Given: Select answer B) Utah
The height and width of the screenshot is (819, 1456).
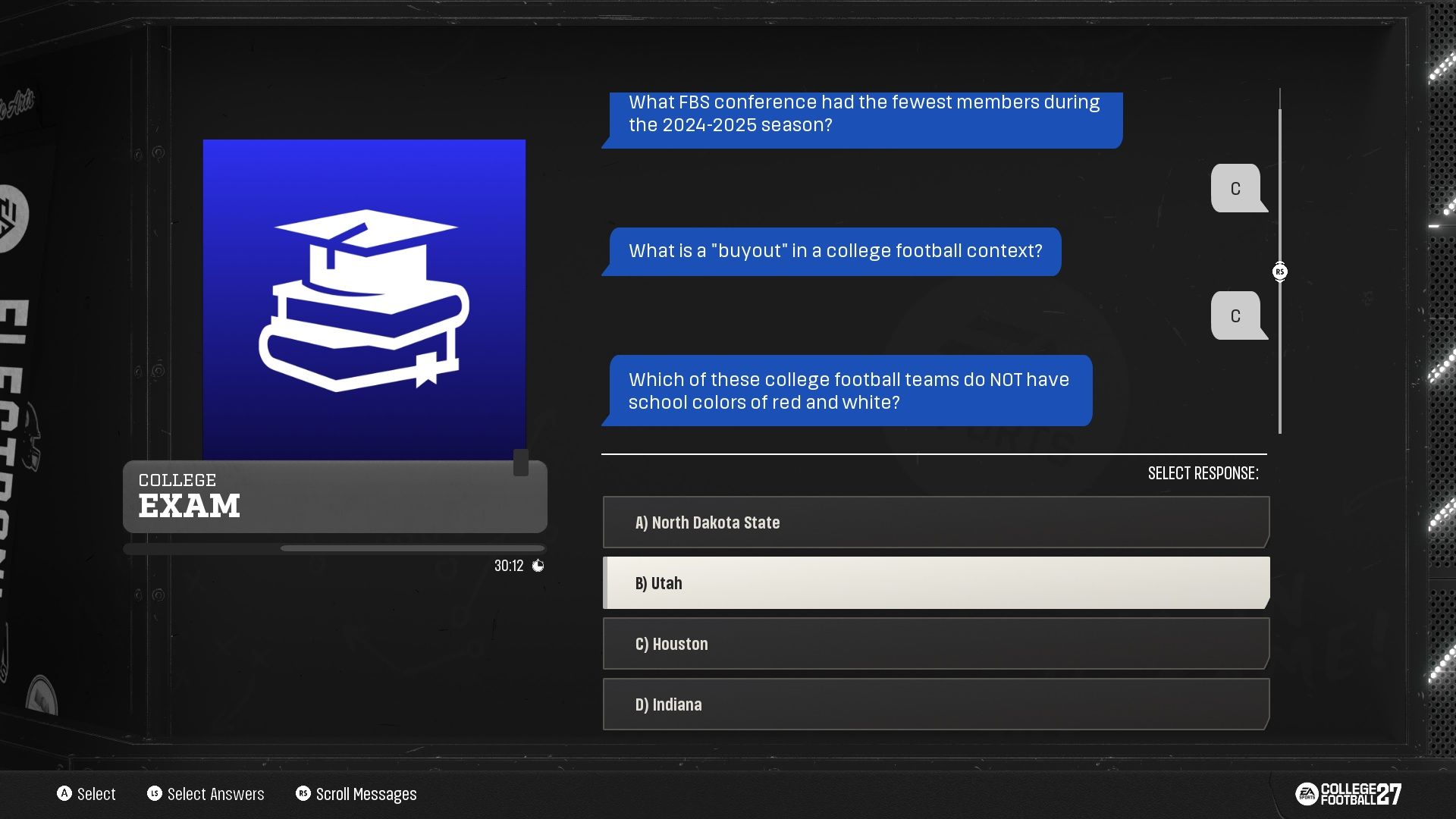Looking at the screenshot, I should [936, 583].
